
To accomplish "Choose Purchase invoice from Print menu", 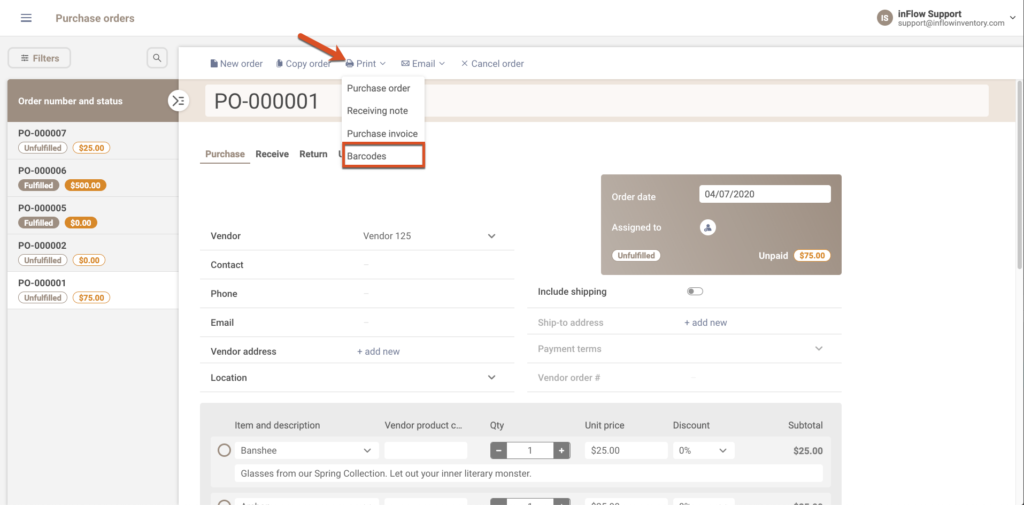I will (383, 133).
